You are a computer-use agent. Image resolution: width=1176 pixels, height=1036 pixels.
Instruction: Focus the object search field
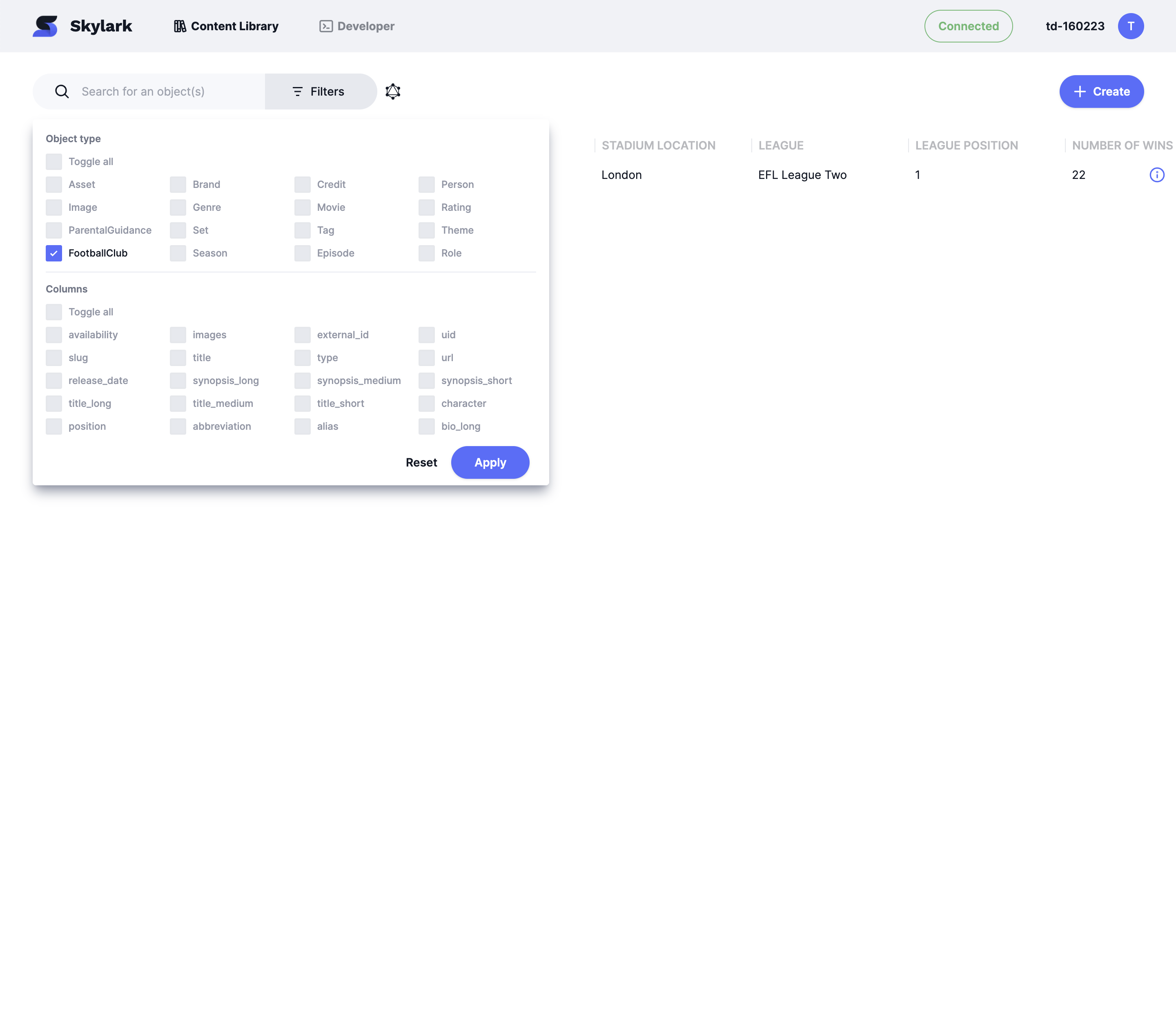[x=167, y=92]
